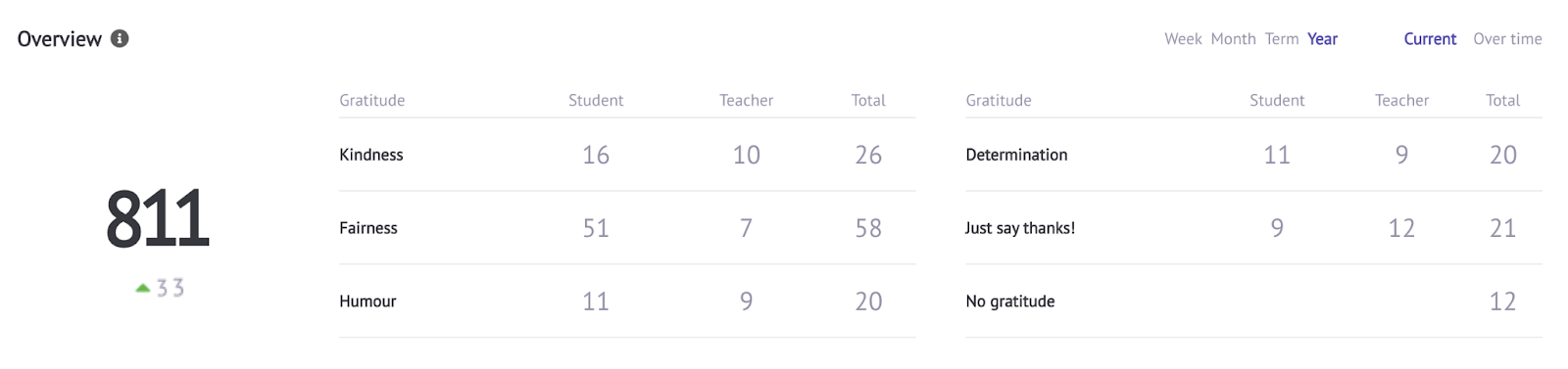The image size is (1568, 369).
Task: Click the green up-arrow trend indicator
Action: 143,288
